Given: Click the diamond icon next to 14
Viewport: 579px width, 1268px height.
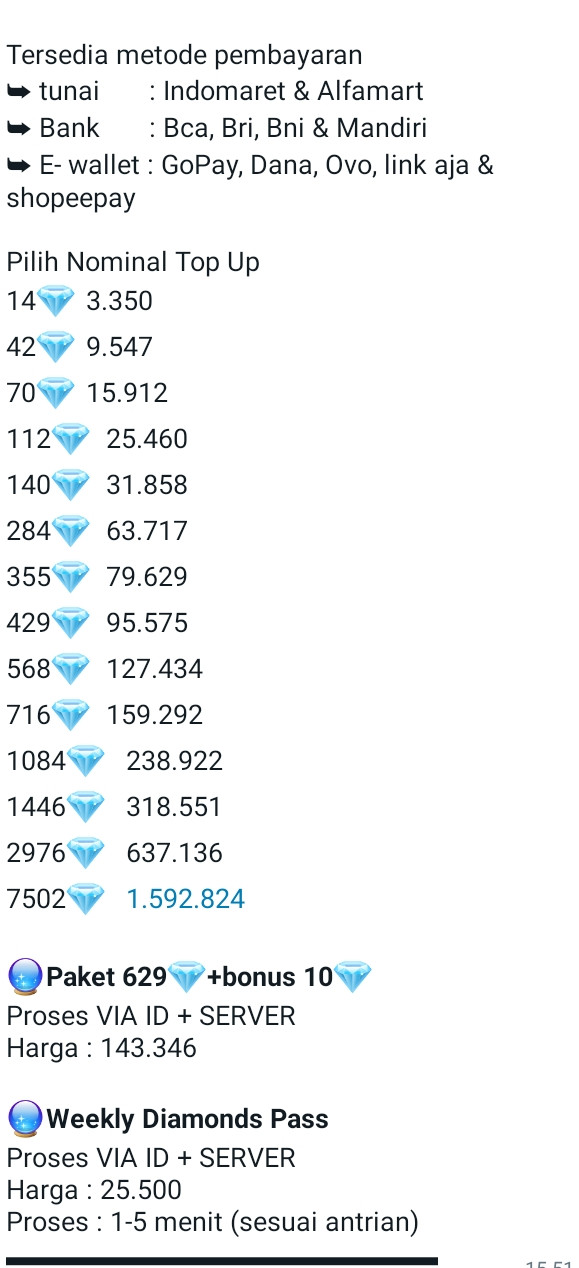Looking at the screenshot, I should [x=55, y=301].
